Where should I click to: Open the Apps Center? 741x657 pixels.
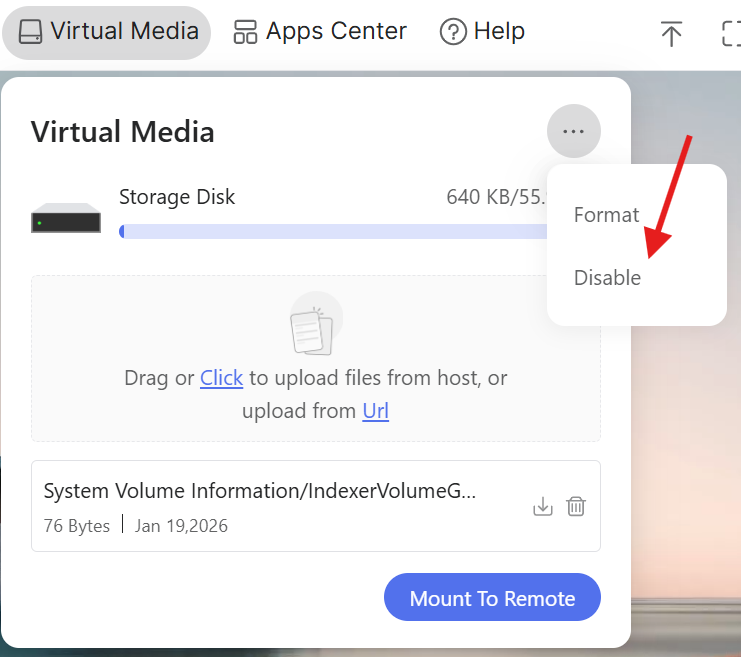[320, 32]
